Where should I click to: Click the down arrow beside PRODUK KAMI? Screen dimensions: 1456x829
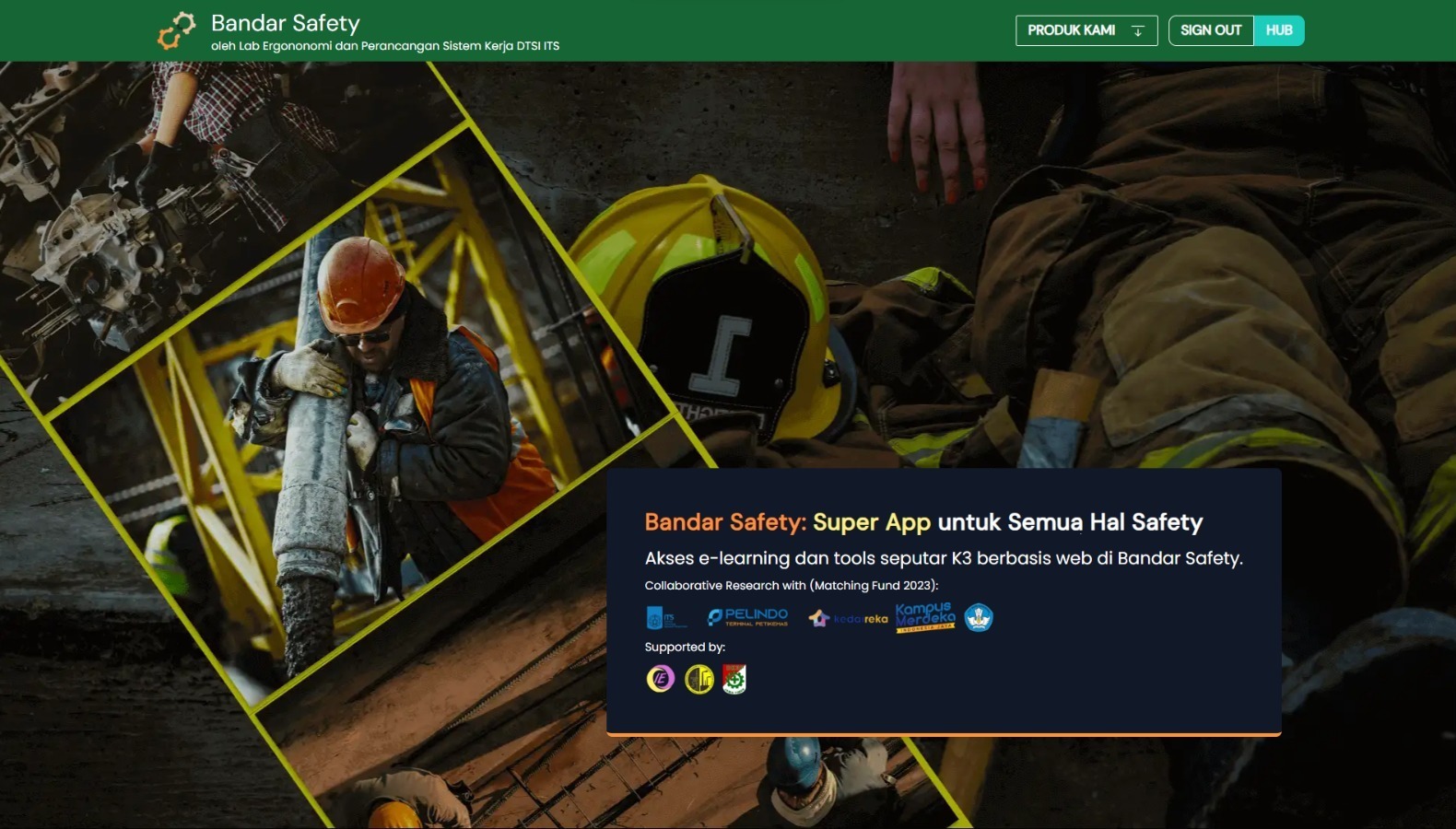[1138, 30]
